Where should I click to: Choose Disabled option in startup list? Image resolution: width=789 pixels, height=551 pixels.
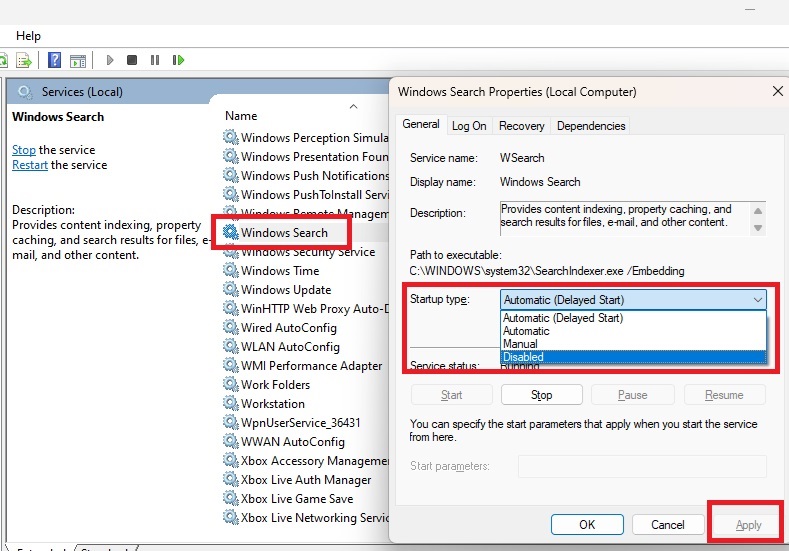[x=634, y=357]
